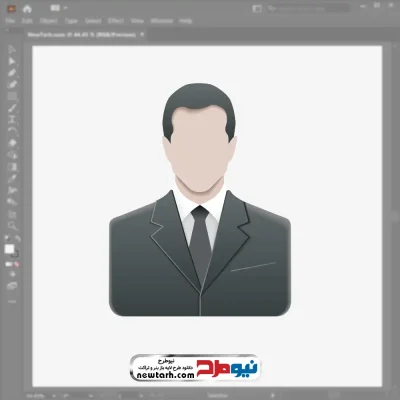Open the Edit menu
Viewport: 400px width, 400px height.
point(27,21)
